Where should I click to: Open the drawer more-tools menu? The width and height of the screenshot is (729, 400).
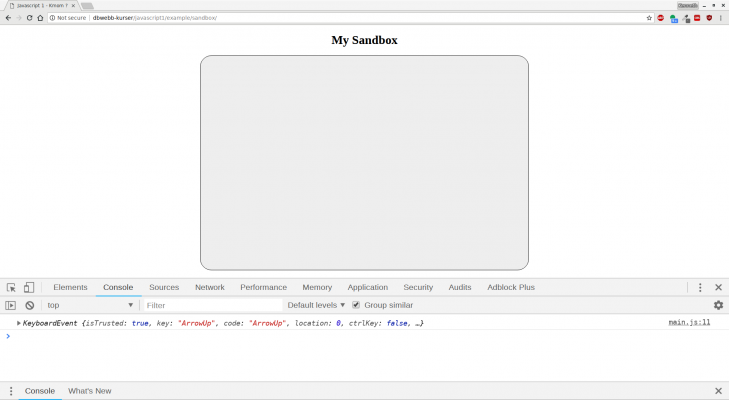(11, 391)
